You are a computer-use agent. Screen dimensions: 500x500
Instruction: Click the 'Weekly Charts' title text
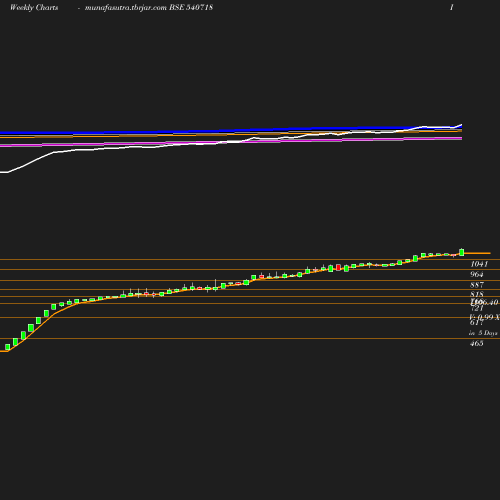click(x=34, y=7)
